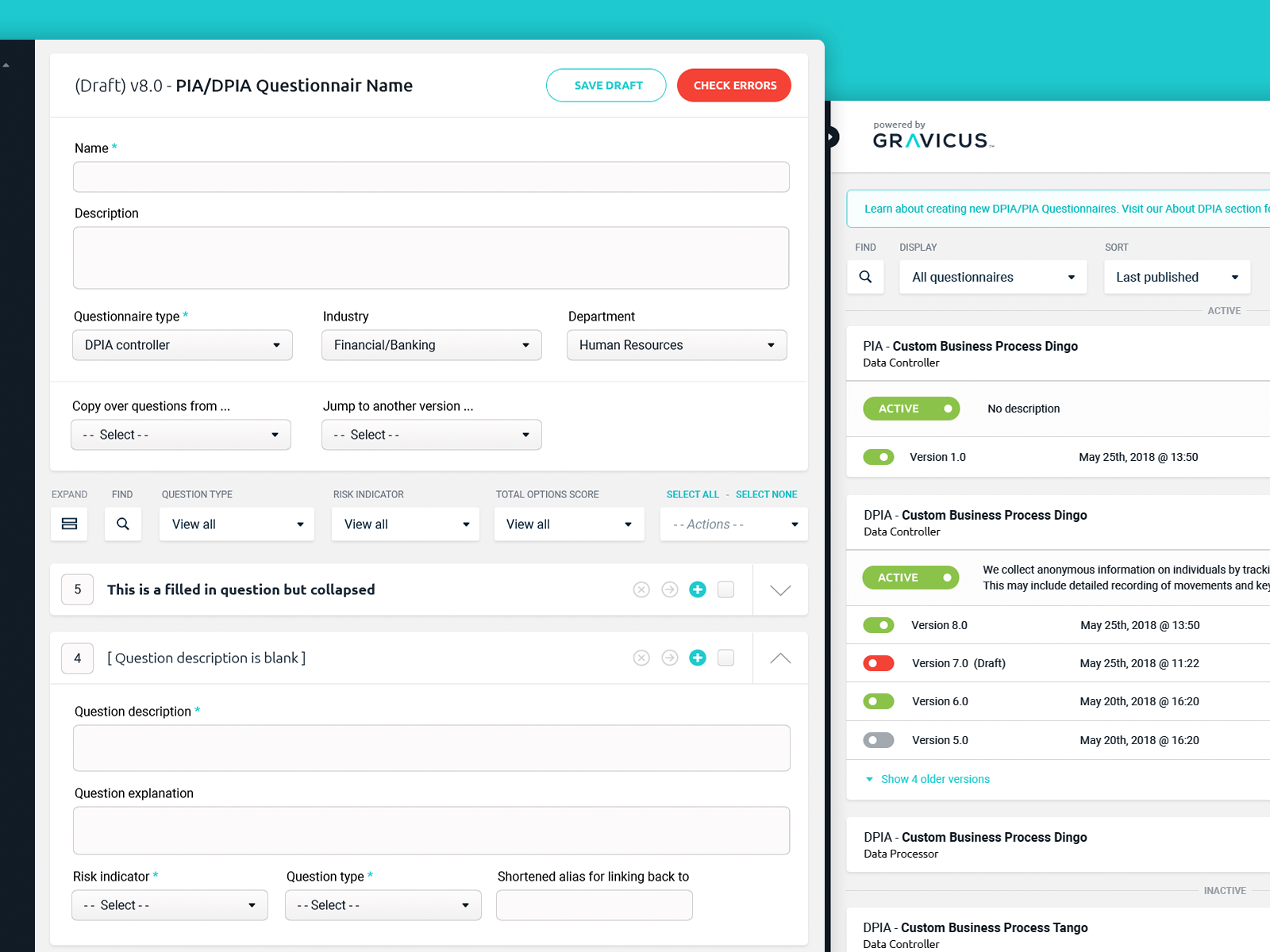
Task: Toggle the red Version 7.0 draft switch
Action: [x=879, y=663]
